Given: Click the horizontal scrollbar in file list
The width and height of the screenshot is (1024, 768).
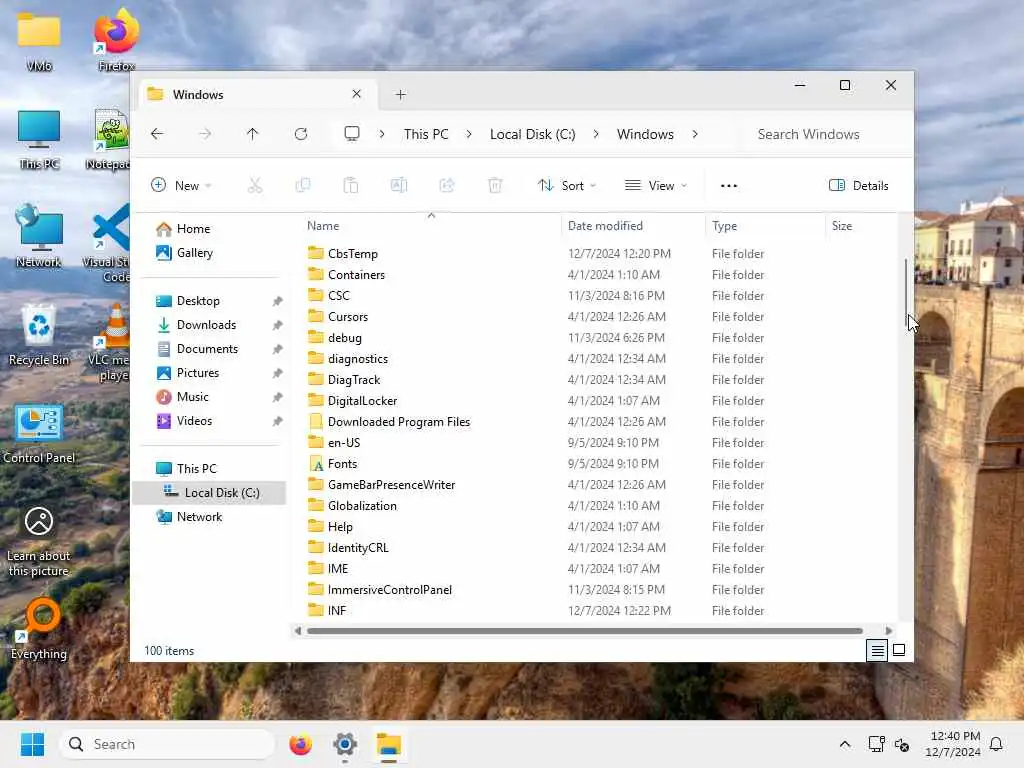Looking at the screenshot, I should pyautogui.click(x=584, y=631).
